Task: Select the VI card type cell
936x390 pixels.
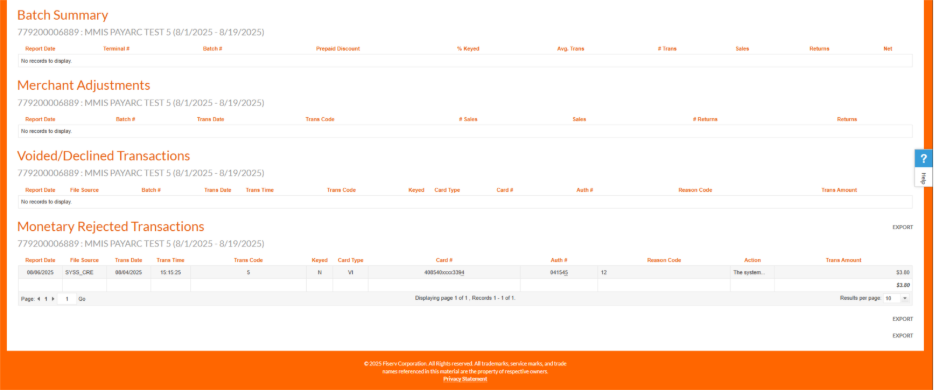Action: [350, 272]
